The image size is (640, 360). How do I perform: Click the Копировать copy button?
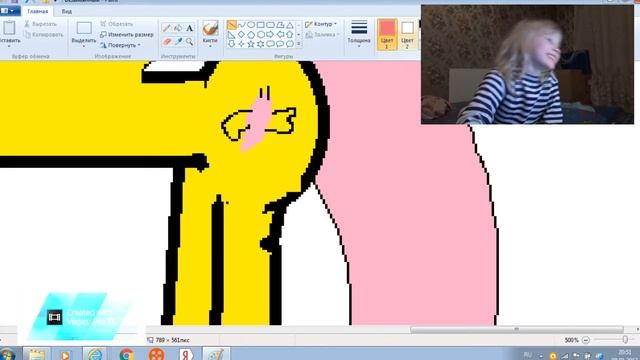(44, 35)
